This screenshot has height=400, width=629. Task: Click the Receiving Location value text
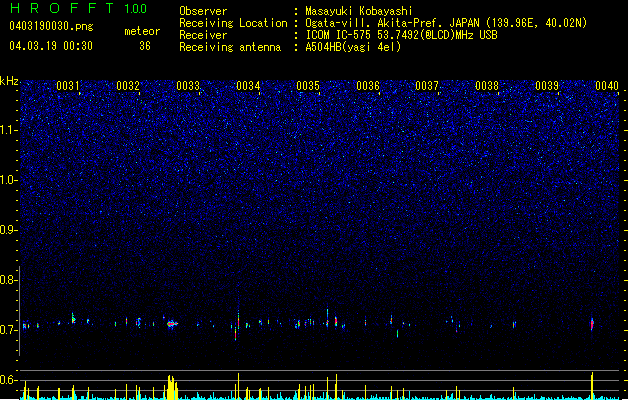446,23
